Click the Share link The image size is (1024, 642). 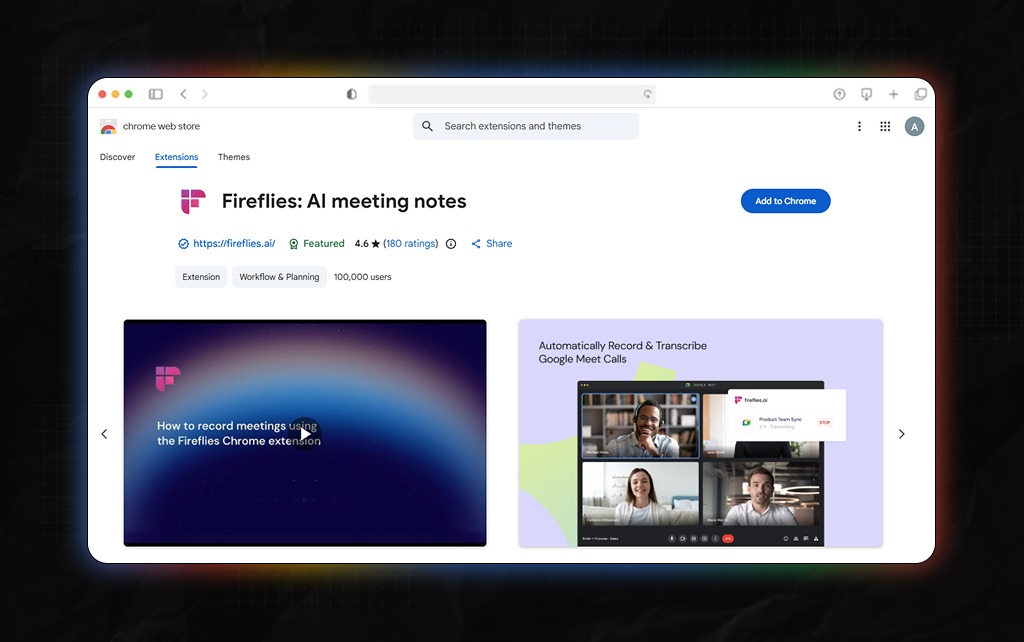tap(492, 244)
